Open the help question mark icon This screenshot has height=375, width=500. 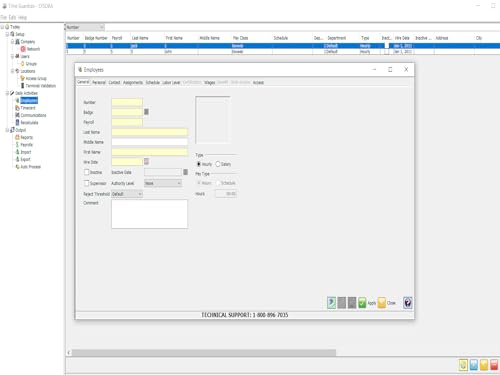click(408, 303)
